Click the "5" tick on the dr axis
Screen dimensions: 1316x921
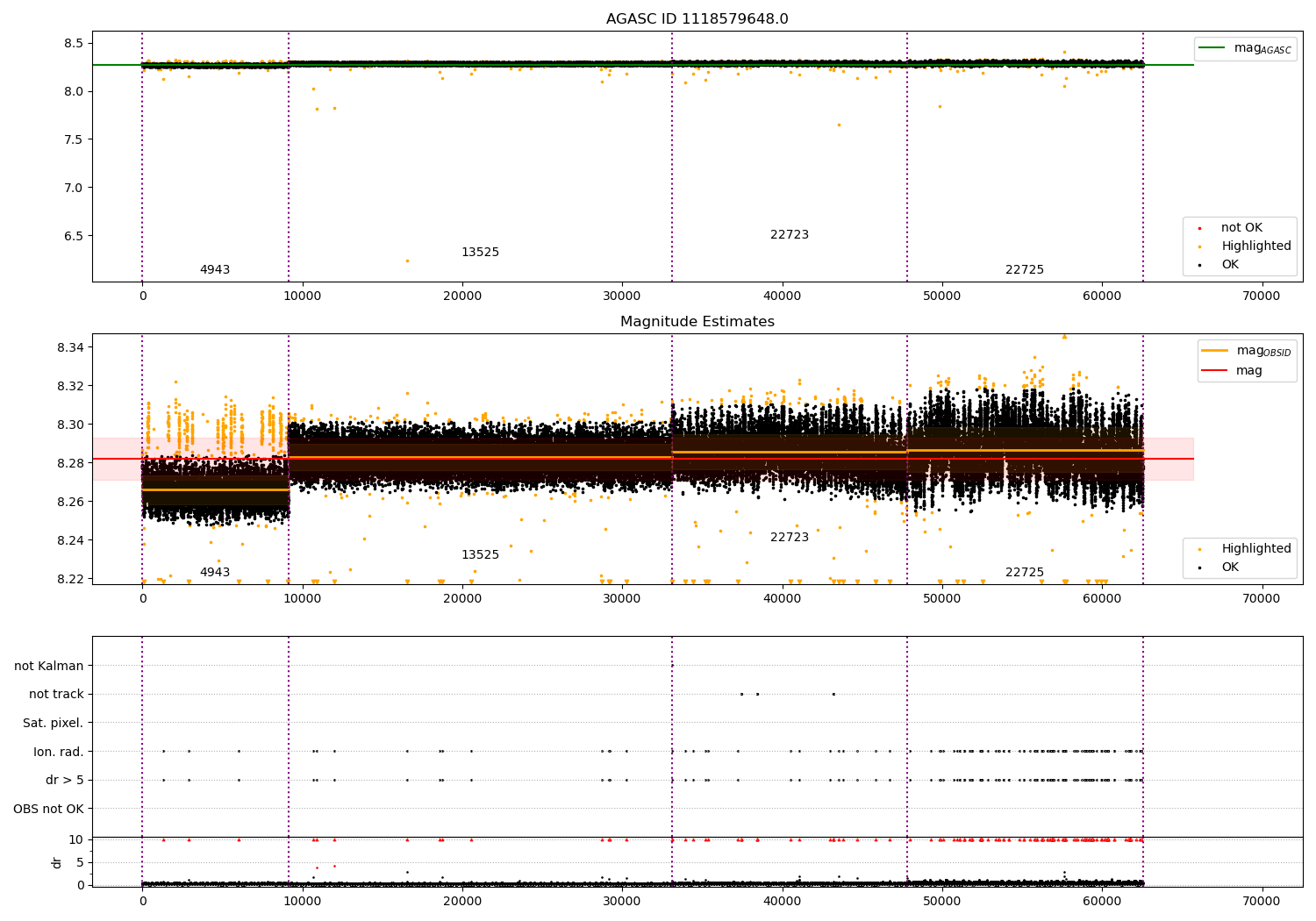click(x=80, y=863)
